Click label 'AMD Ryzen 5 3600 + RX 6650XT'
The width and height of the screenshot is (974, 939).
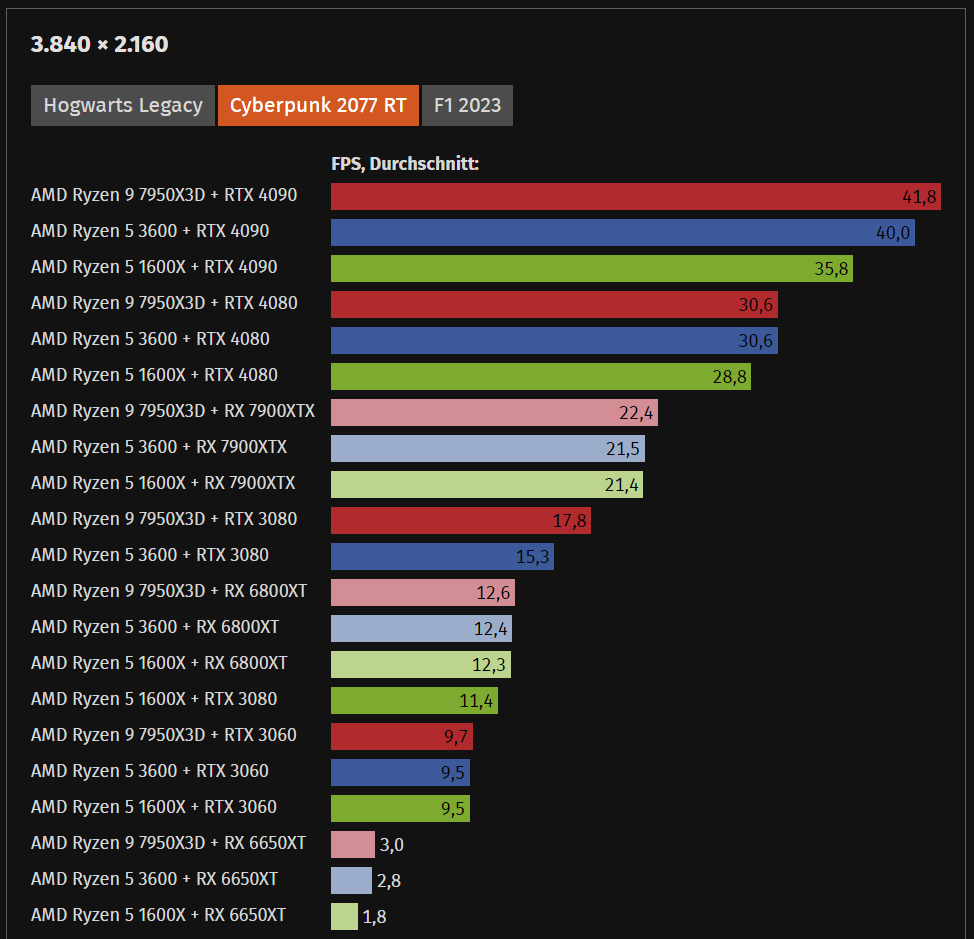pyautogui.click(x=154, y=879)
